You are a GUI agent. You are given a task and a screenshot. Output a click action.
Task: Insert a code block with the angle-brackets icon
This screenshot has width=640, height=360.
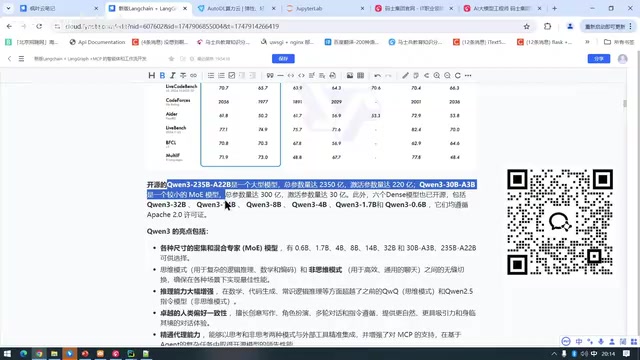click(301, 76)
